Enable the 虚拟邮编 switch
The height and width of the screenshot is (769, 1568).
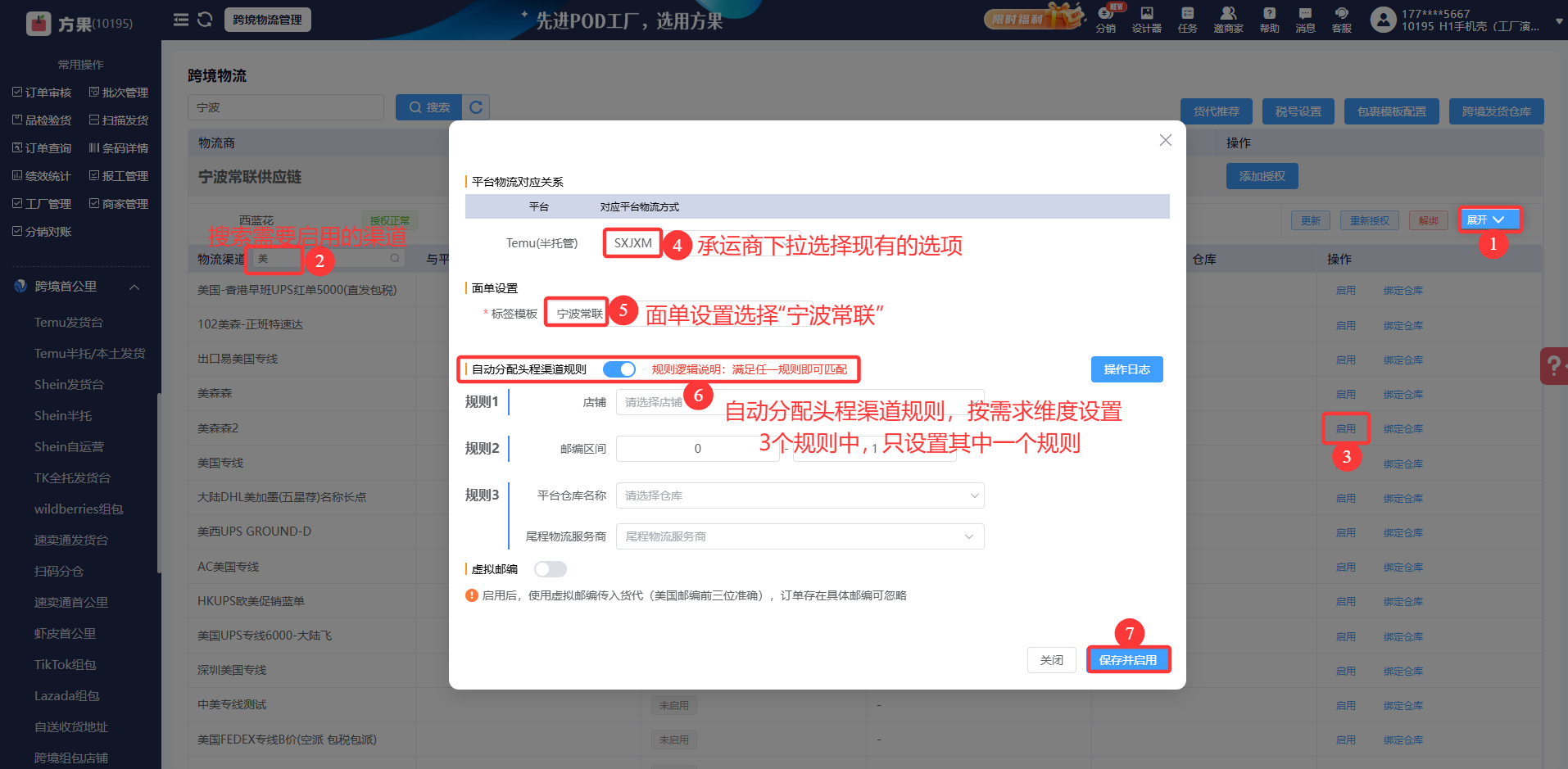tap(550, 569)
